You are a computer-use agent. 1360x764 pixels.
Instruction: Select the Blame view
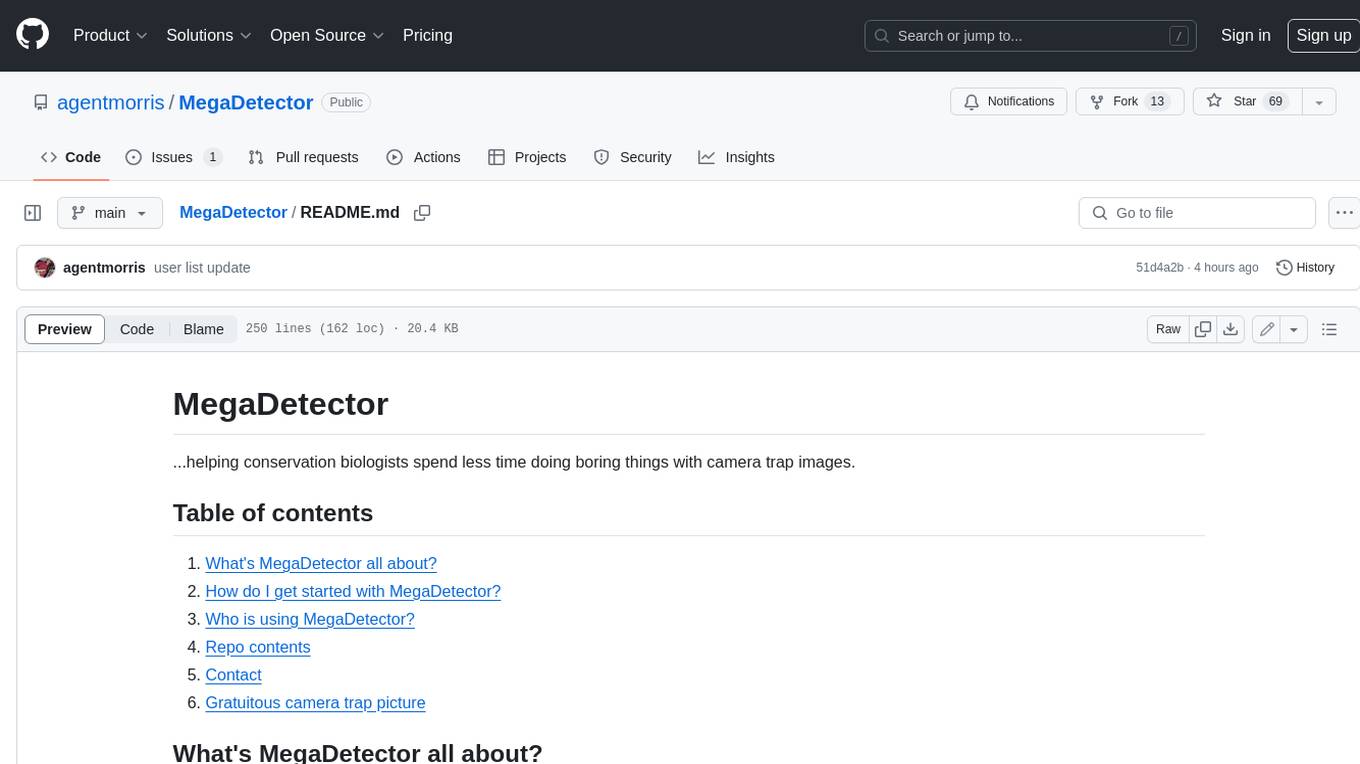point(203,329)
